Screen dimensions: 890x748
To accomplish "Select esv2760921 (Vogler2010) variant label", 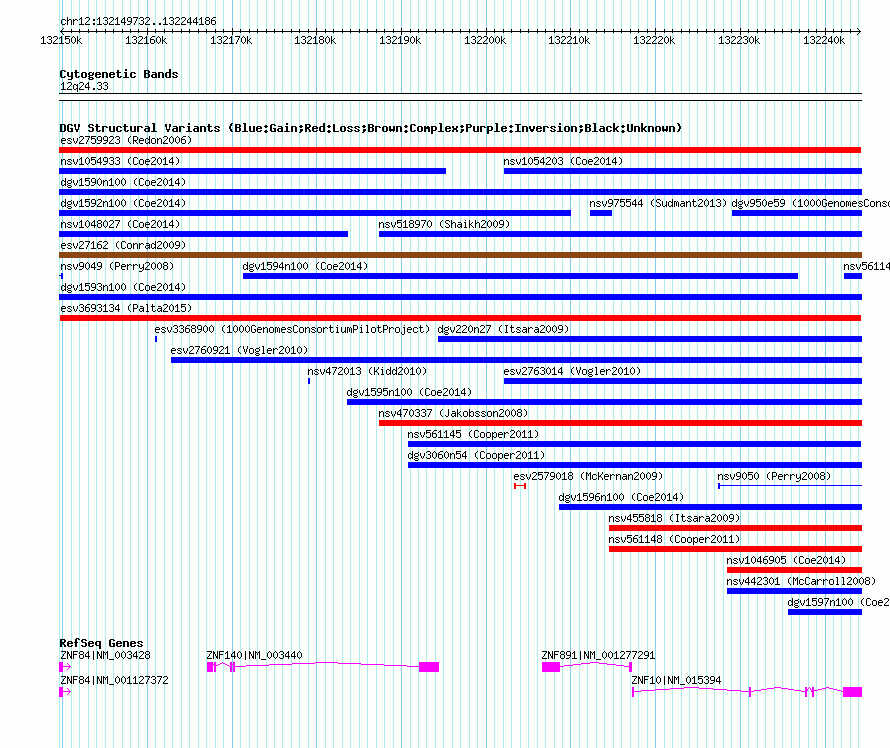I will coord(240,350).
